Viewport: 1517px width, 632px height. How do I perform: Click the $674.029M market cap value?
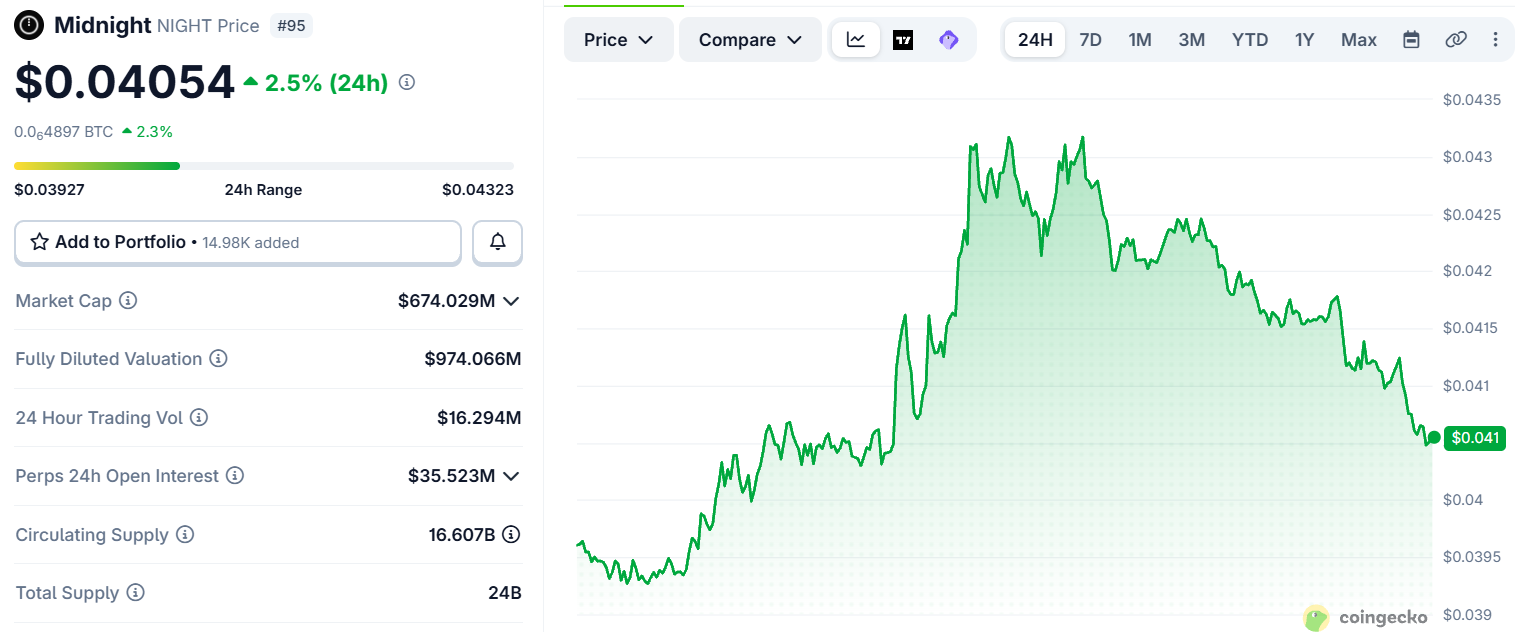click(x=446, y=301)
